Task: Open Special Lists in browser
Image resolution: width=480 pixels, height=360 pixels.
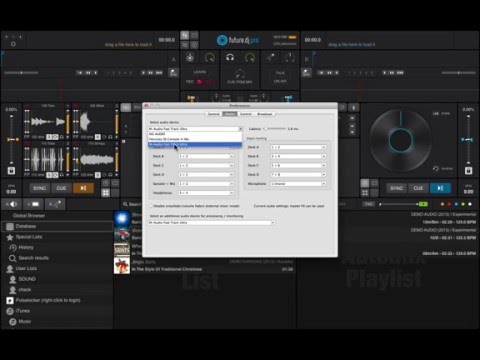Action: click(29, 237)
